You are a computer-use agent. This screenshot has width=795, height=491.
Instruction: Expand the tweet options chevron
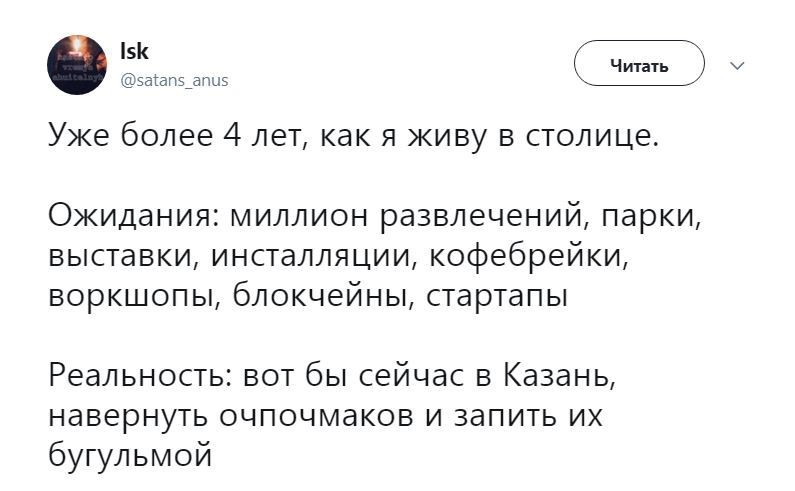(x=738, y=66)
